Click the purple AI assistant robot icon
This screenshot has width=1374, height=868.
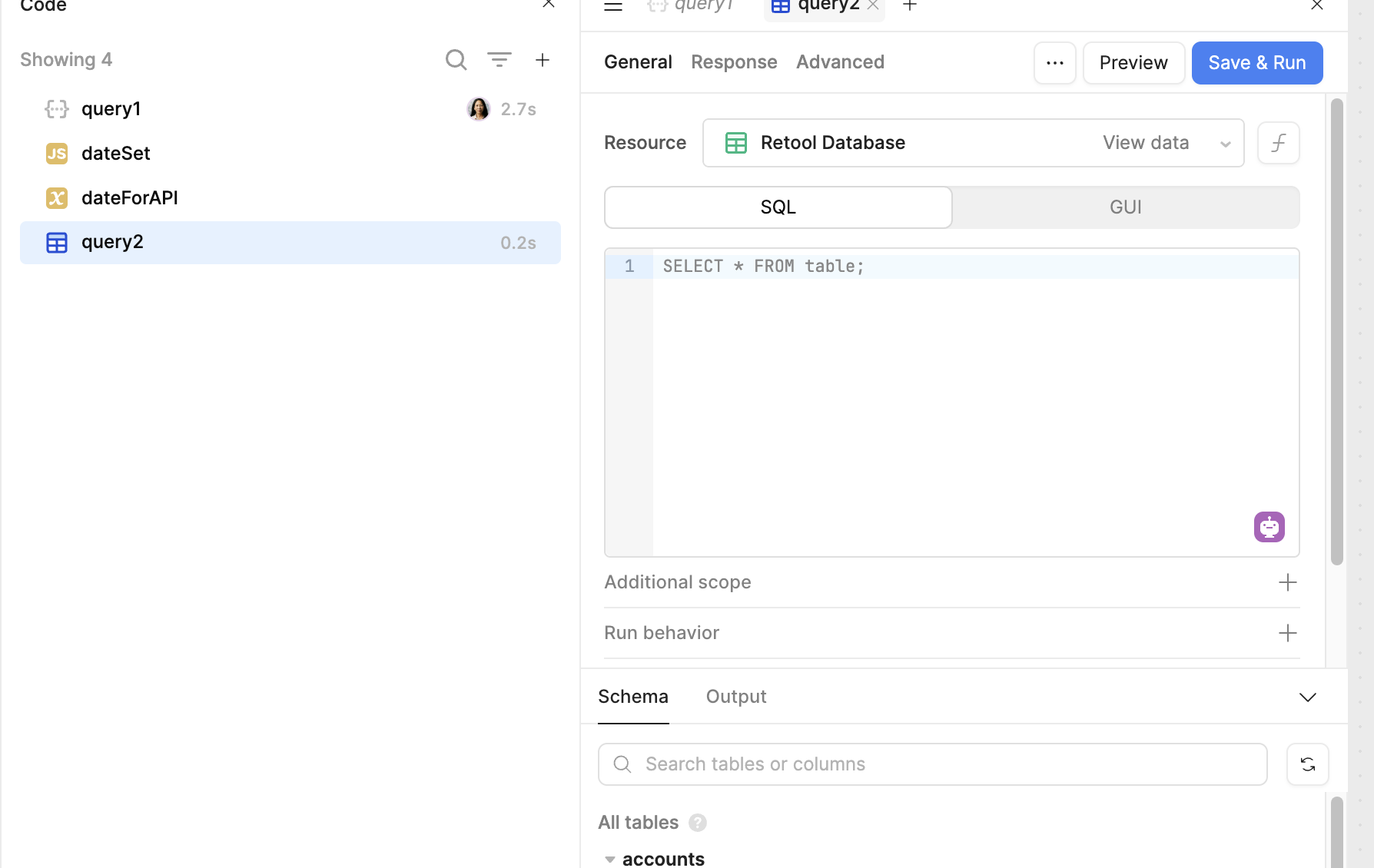point(1269,527)
